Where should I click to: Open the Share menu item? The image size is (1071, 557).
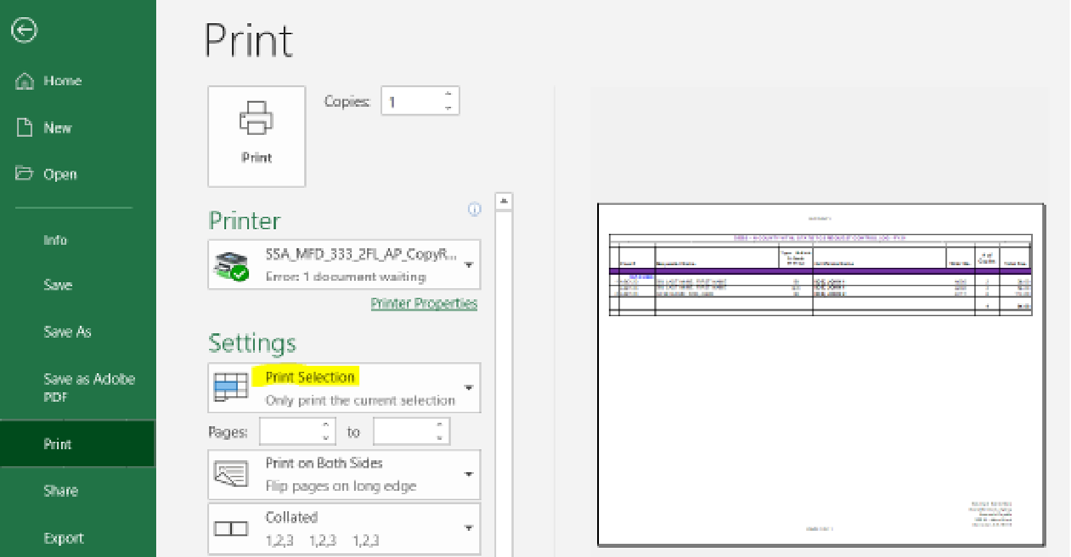tap(61, 491)
